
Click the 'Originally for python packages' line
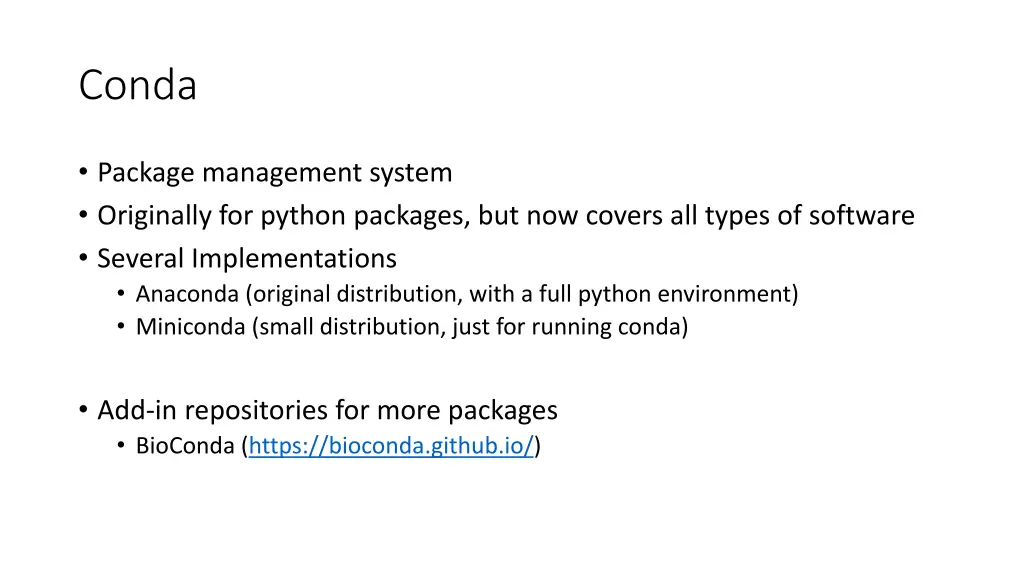coord(506,216)
